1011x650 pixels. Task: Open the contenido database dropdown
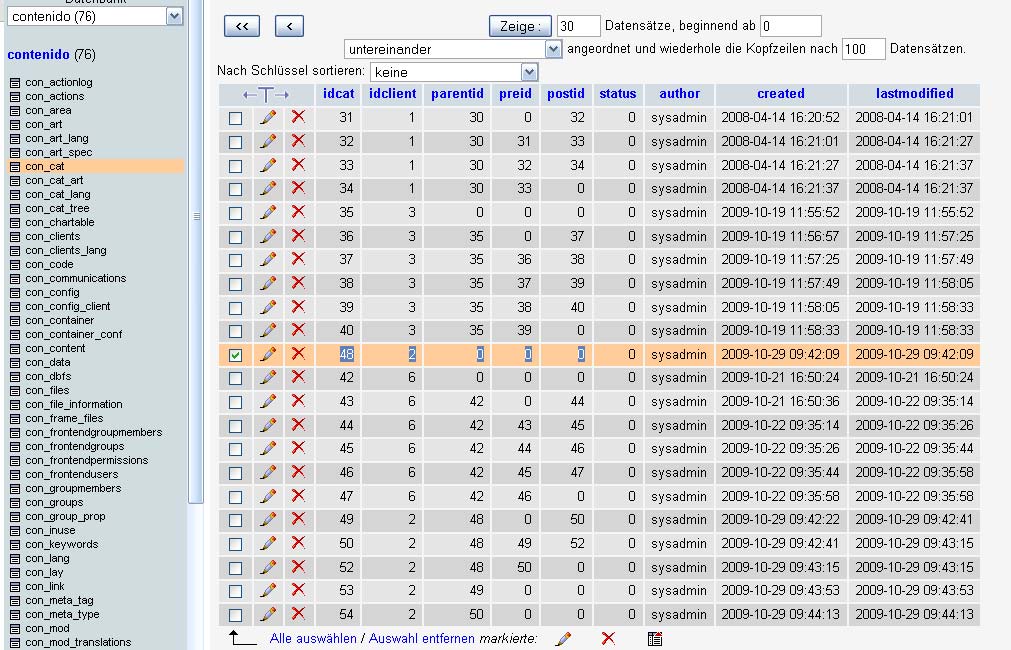coord(174,16)
